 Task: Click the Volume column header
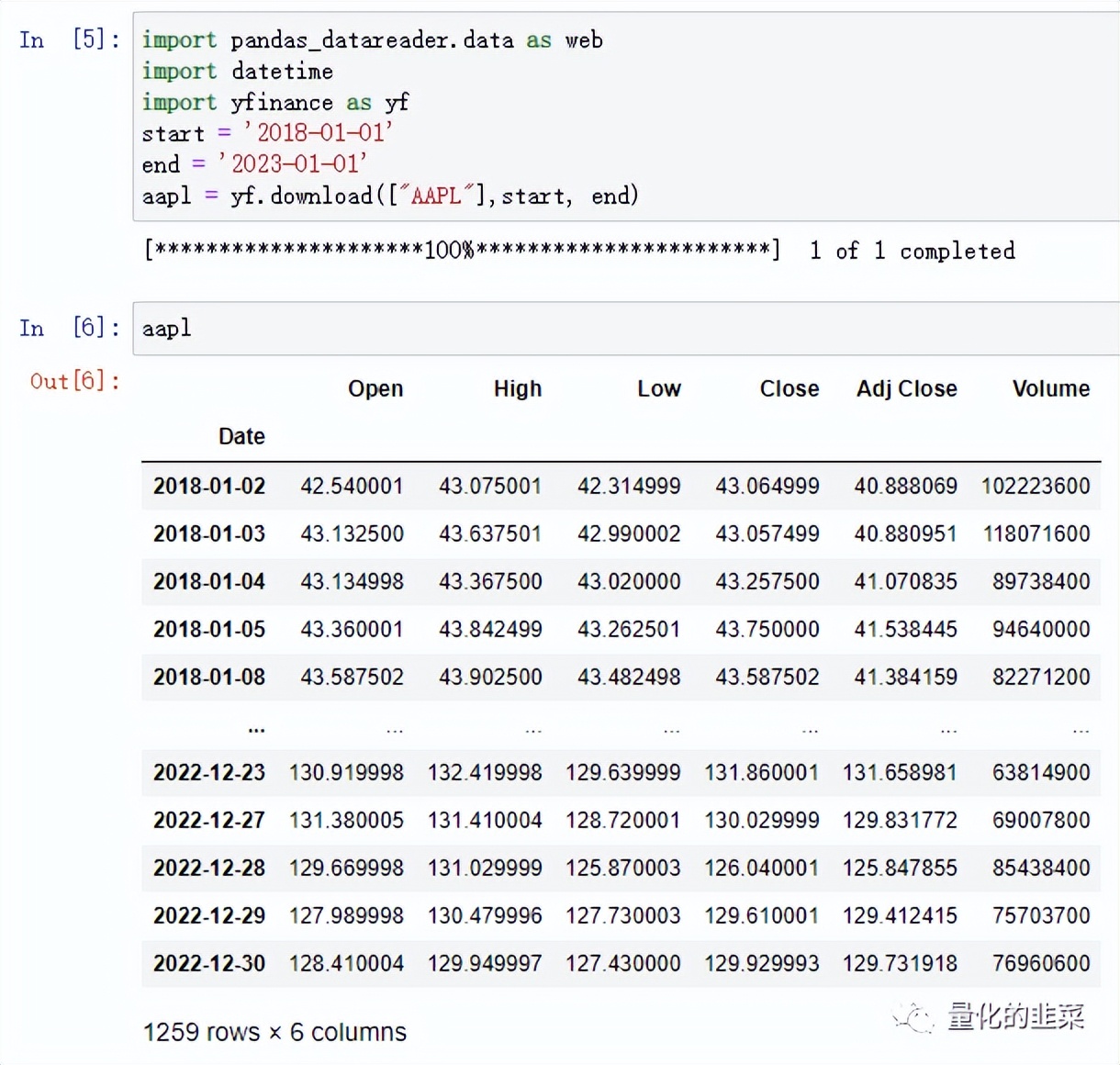click(x=1051, y=388)
